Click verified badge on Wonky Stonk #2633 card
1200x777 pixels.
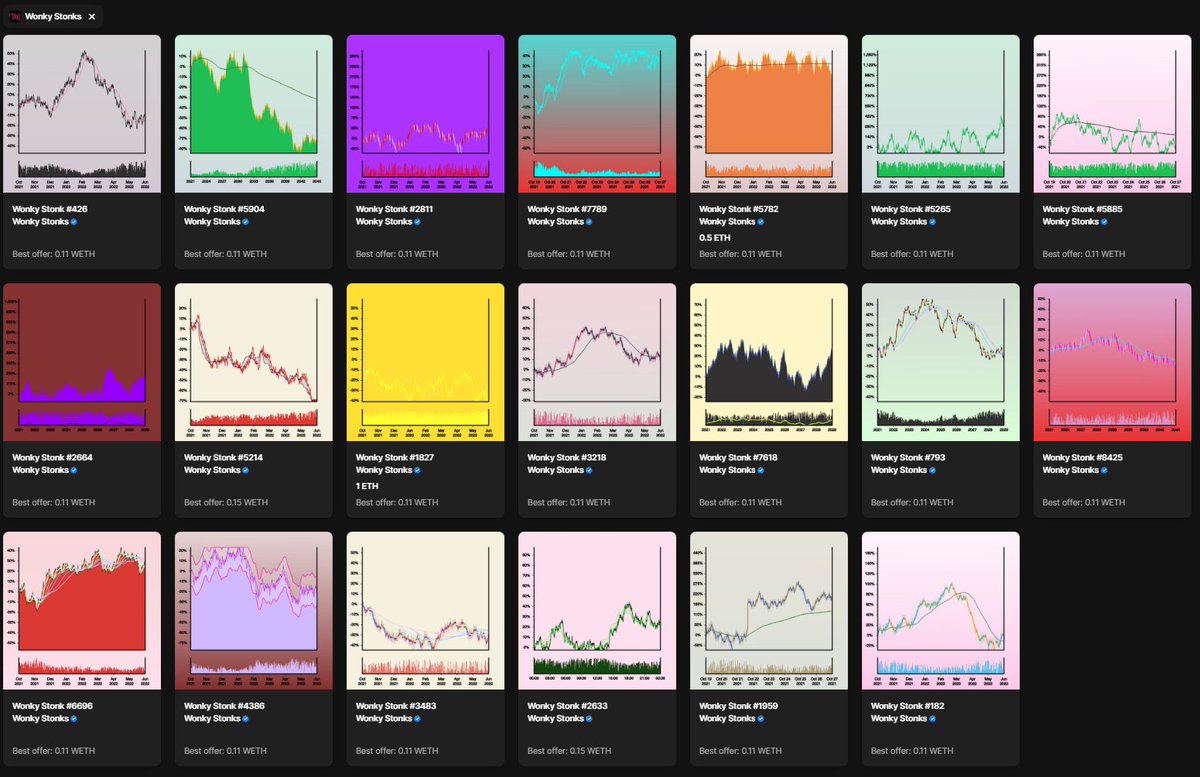pos(589,719)
